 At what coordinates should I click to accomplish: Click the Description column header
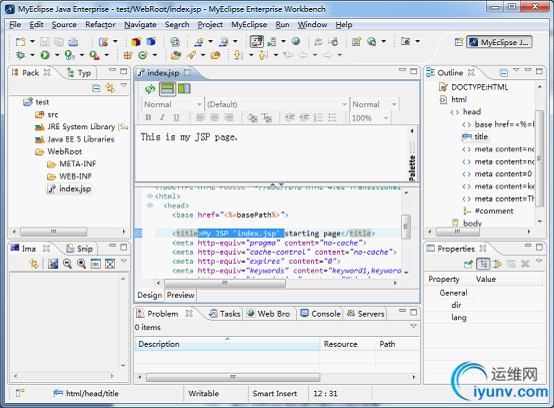tap(227, 344)
